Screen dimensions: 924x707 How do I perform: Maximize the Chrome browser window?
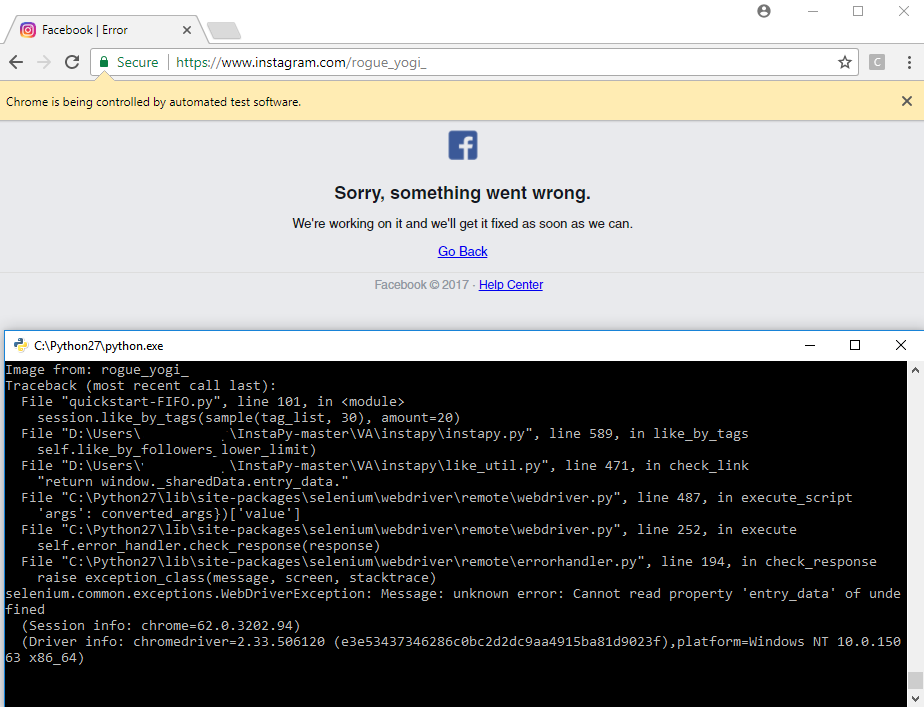(858, 11)
